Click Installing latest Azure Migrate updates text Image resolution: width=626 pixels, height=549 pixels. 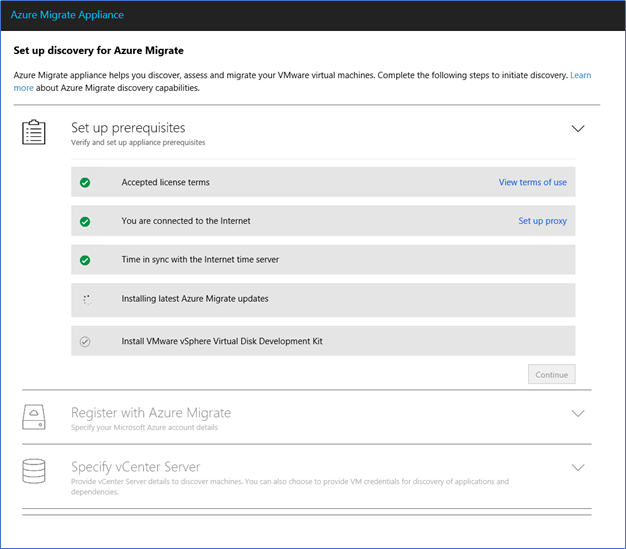tap(195, 299)
